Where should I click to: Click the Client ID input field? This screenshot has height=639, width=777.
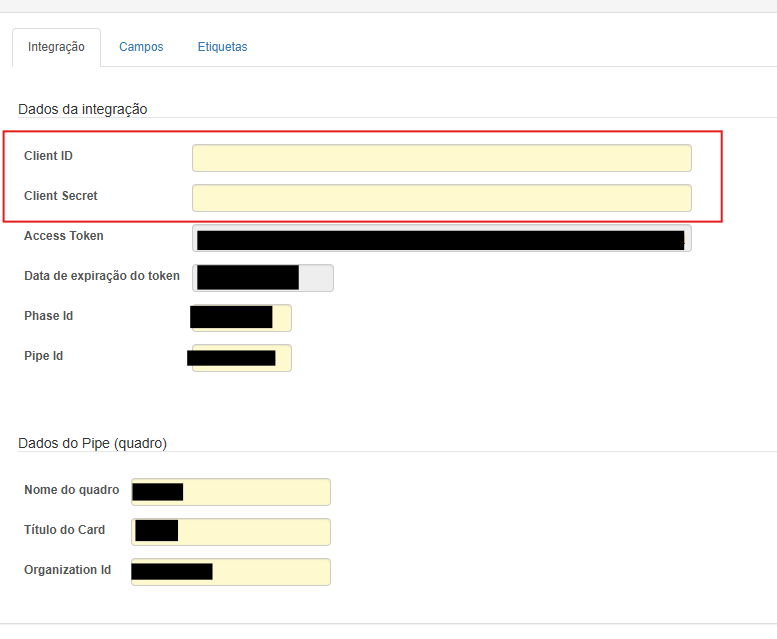pyautogui.click(x=441, y=158)
